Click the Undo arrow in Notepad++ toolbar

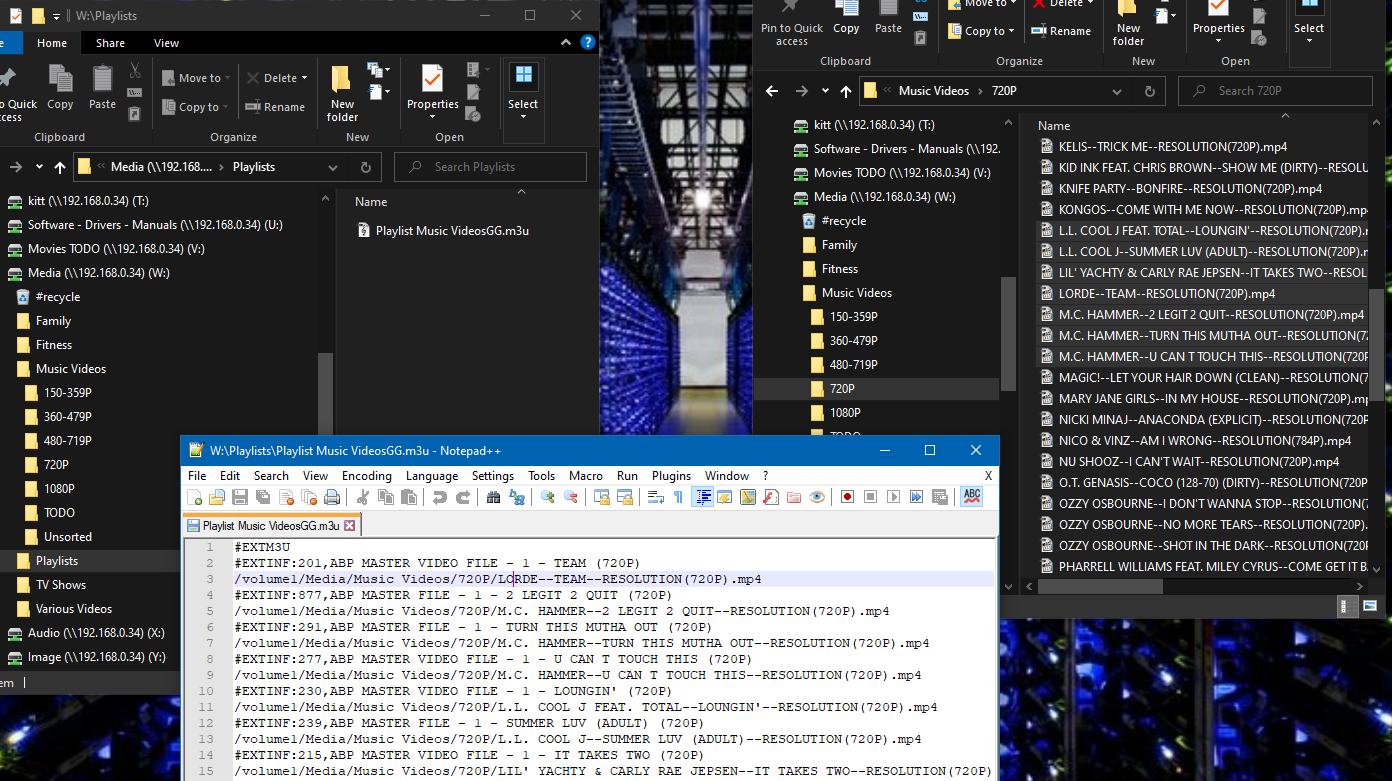(x=439, y=497)
